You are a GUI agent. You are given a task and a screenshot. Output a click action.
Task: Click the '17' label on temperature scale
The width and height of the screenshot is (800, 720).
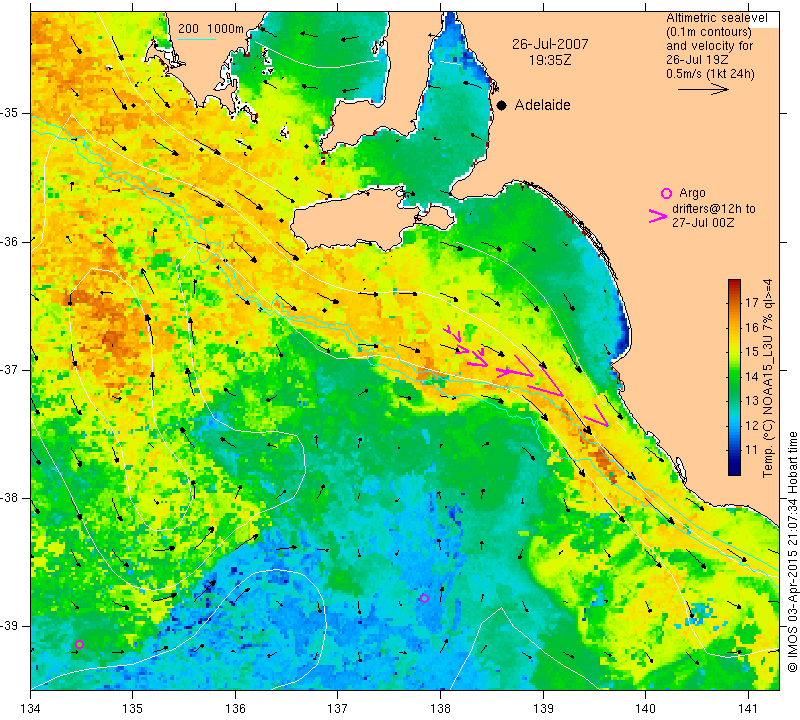click(752, 303)
